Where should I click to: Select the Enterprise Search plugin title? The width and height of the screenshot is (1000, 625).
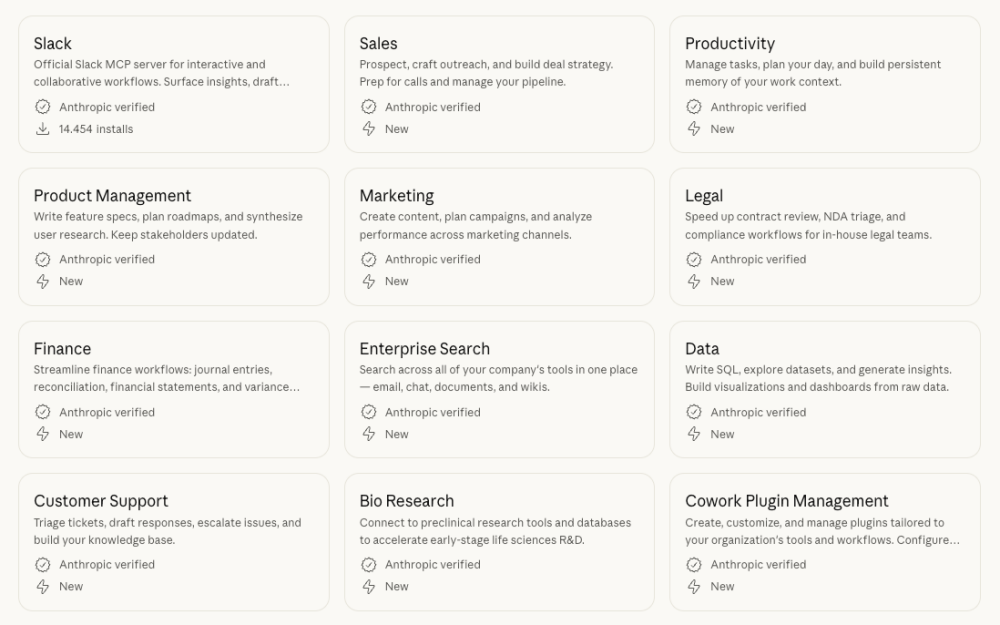[x=424, y=349]
